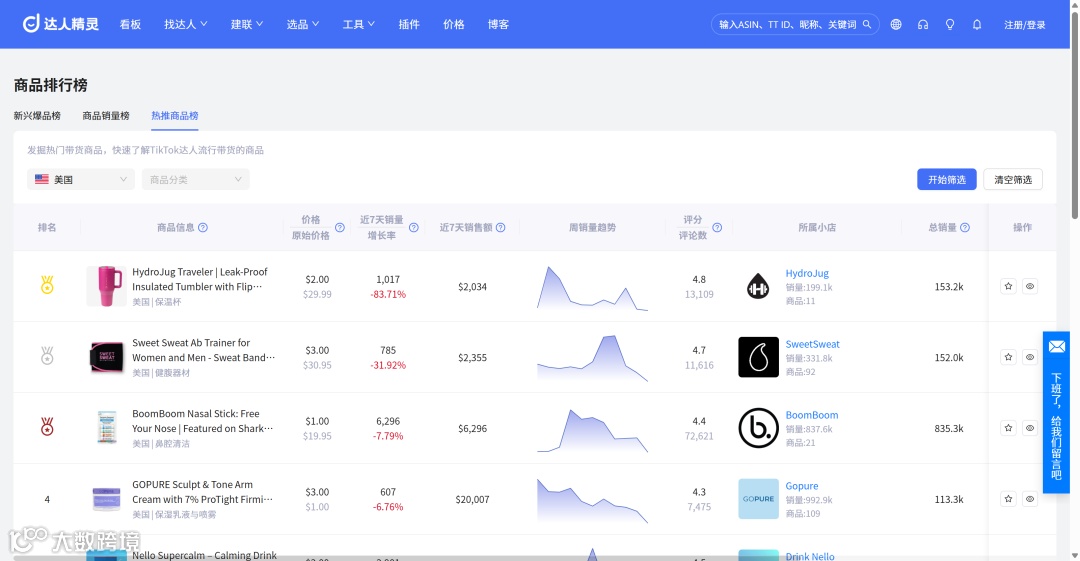Viewport: 1080px width, 561px height.
Task: Click the BoomBoom weekly sales trend chart
Action: coord(592,430)
